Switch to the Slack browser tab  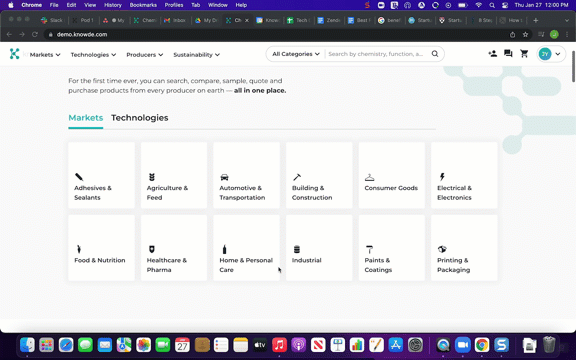click(x=53, y=20)
